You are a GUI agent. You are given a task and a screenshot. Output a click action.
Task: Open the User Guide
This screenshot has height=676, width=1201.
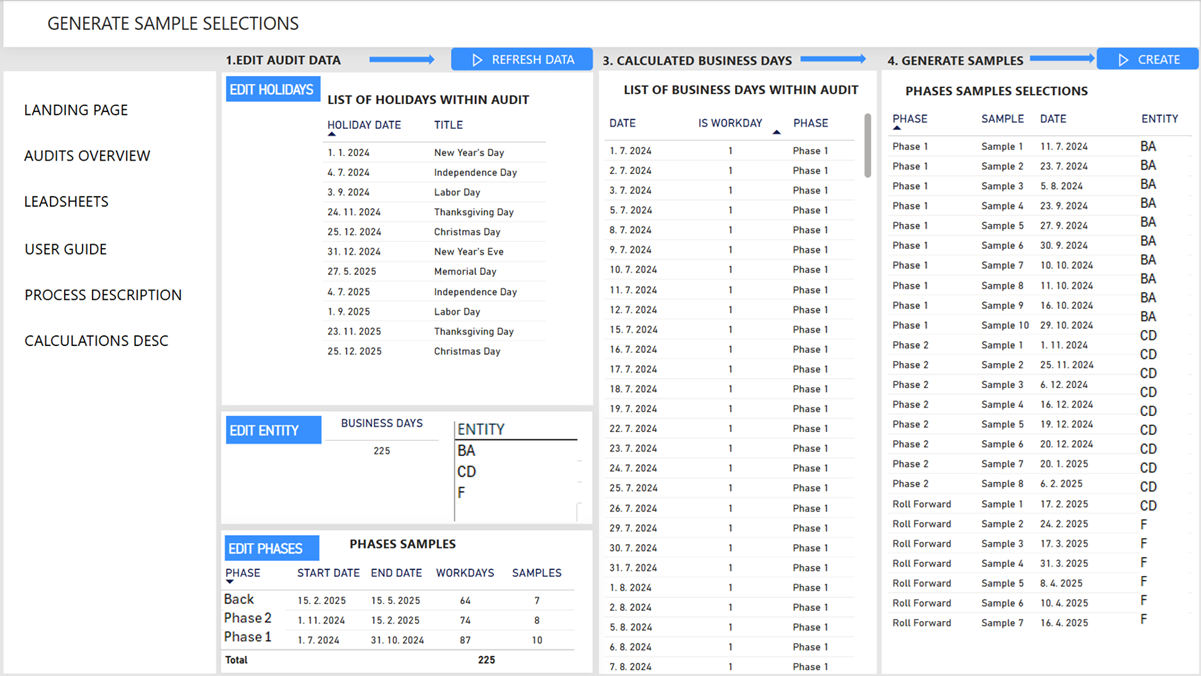pyautogui.click(x=65, y=249)
